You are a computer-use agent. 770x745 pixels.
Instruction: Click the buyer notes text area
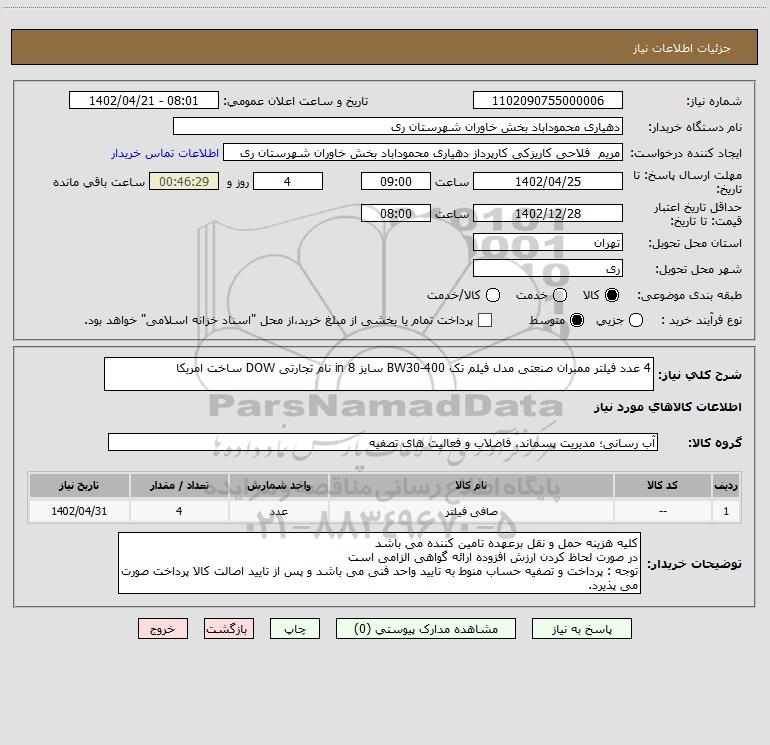[x=379, y=563]
